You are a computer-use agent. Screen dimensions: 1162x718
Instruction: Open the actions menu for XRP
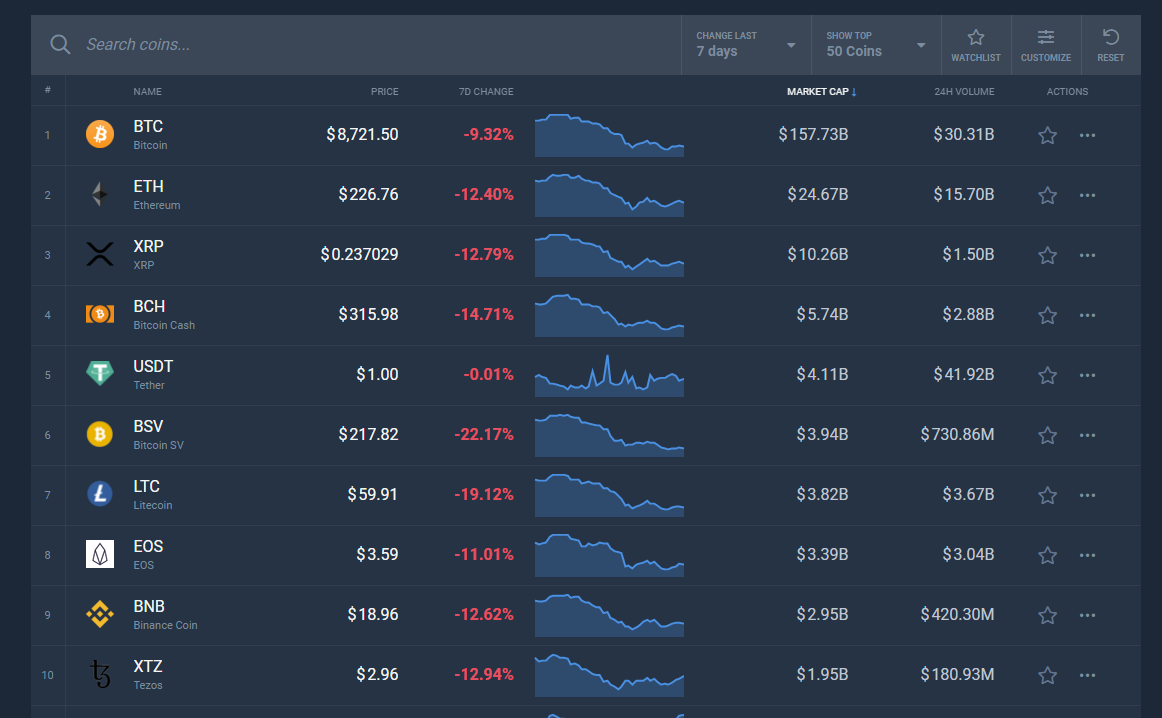click(1087, 254)
